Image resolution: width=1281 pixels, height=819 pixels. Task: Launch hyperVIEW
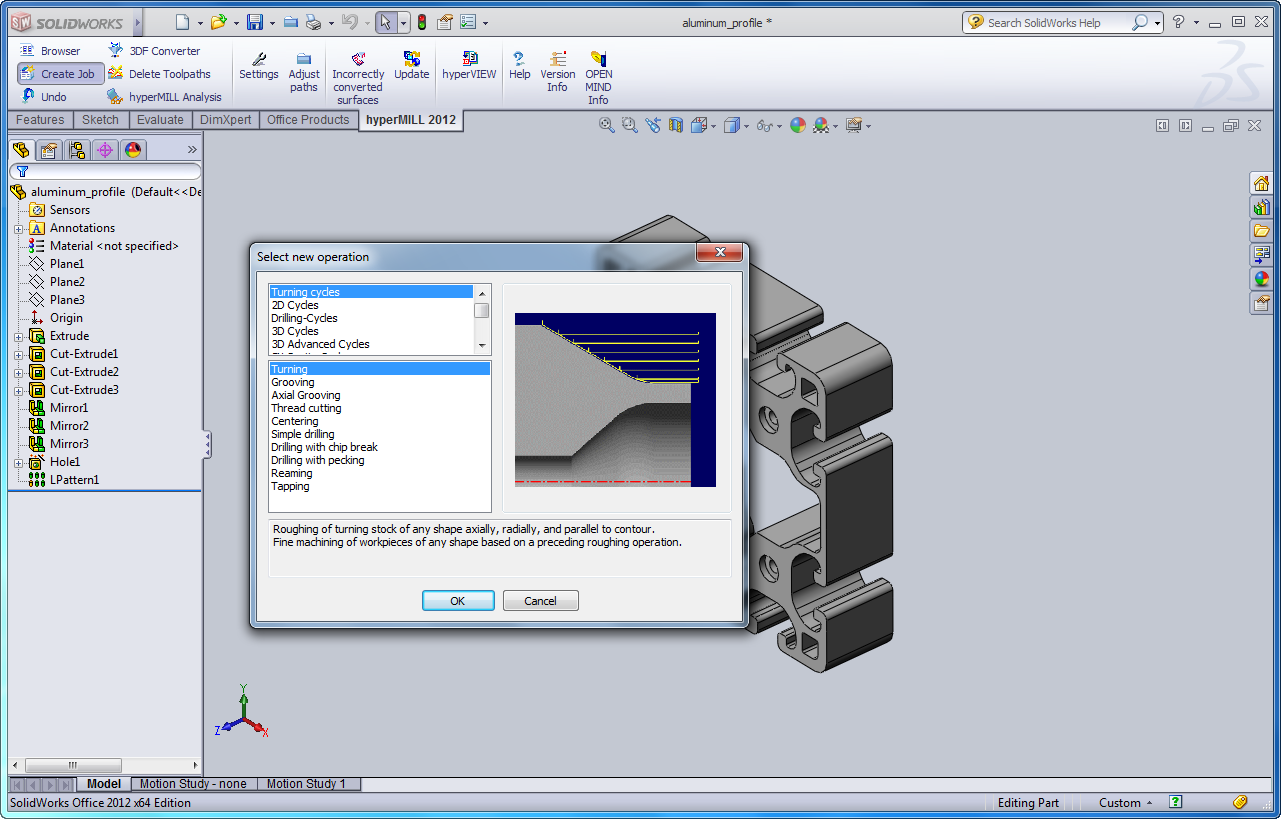[x=469, y=66]
